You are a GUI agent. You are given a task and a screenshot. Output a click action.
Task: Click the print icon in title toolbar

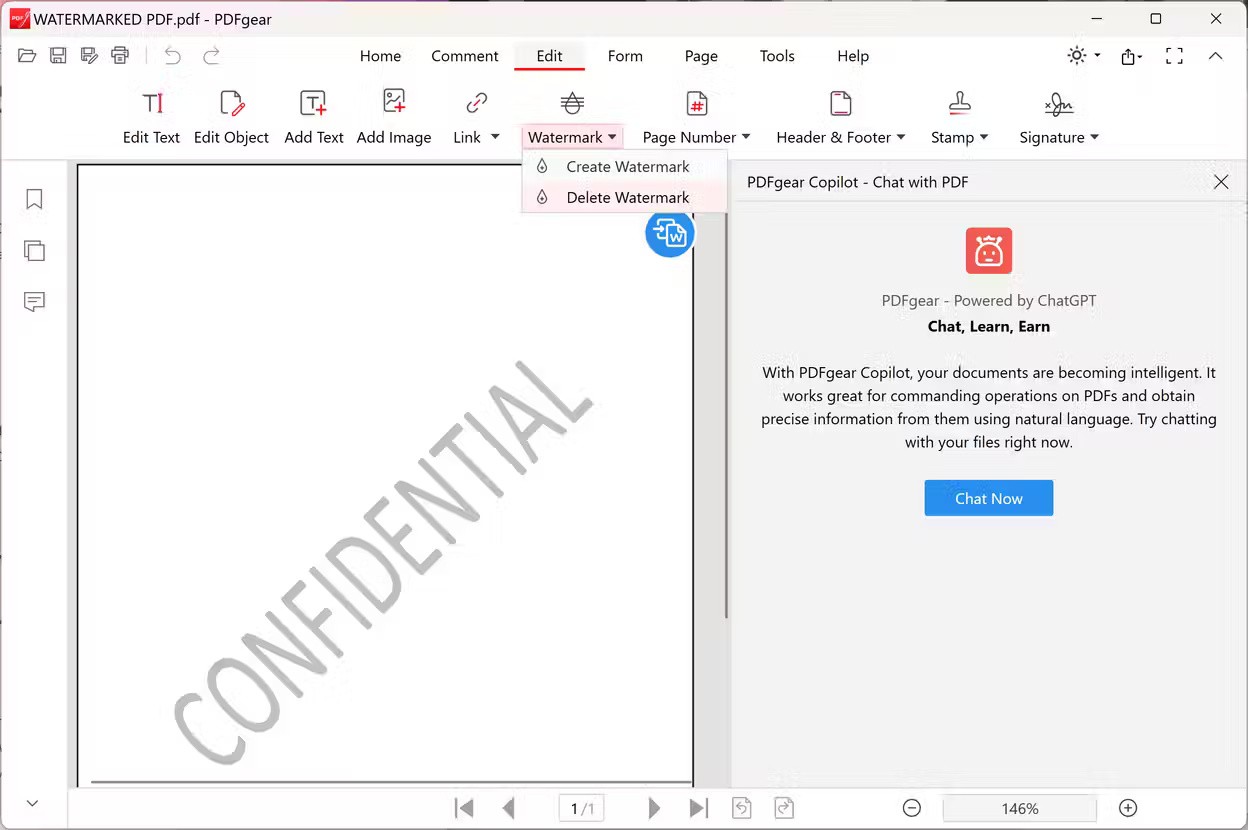tap(121, 56)
